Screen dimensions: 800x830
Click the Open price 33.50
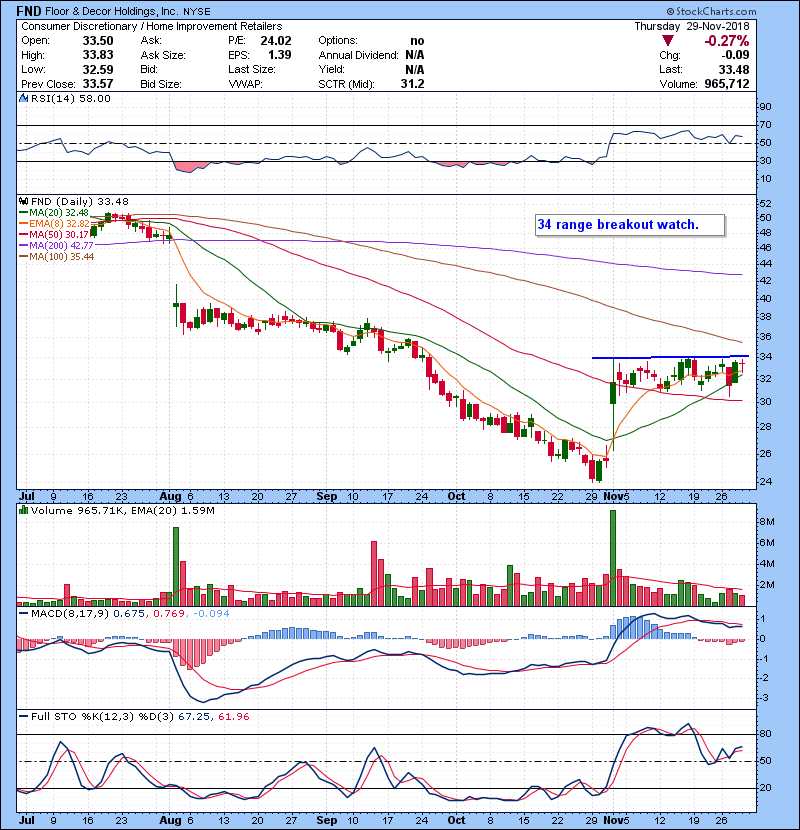coord(98,41)
